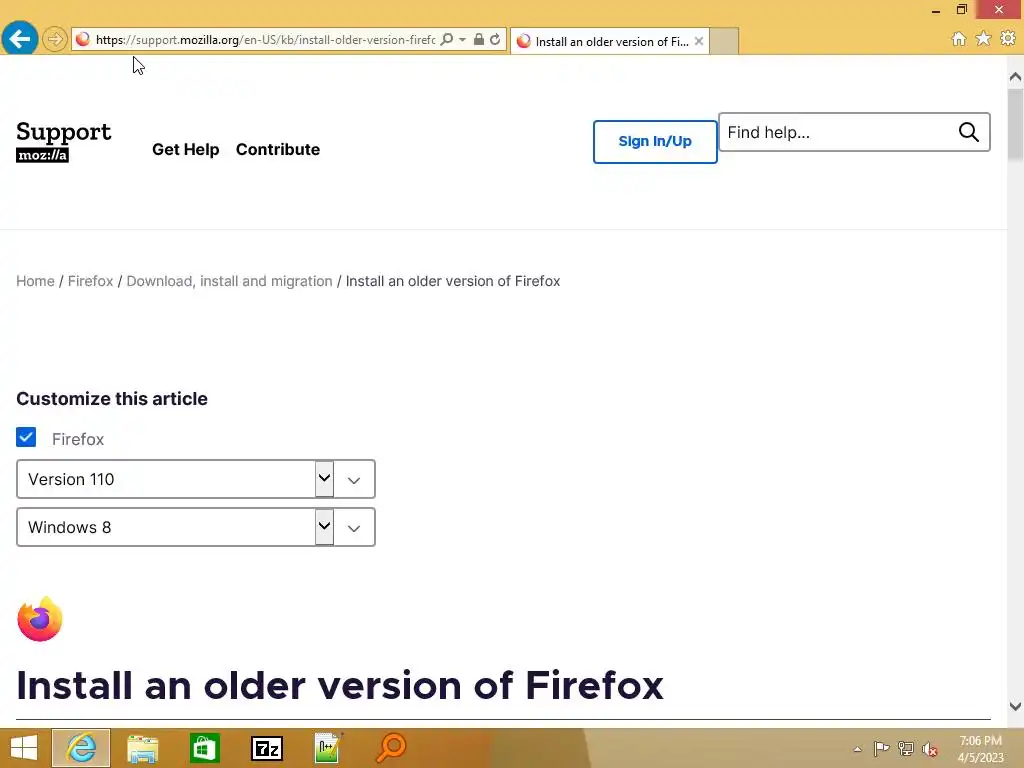Image resolution: width=1024 pixels, height=768 pixels.
Task: Open the Windows Store taskbar icon
Action: click(204, 748)
